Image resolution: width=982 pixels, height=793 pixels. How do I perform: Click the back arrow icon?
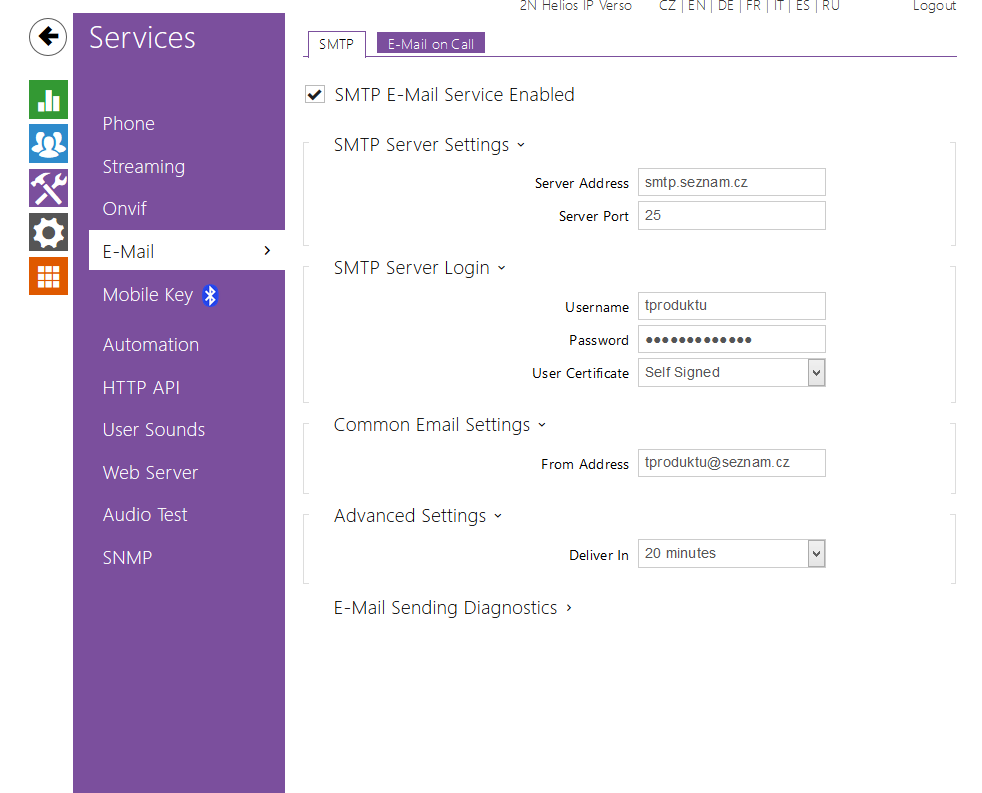click(x=48, y=38)
